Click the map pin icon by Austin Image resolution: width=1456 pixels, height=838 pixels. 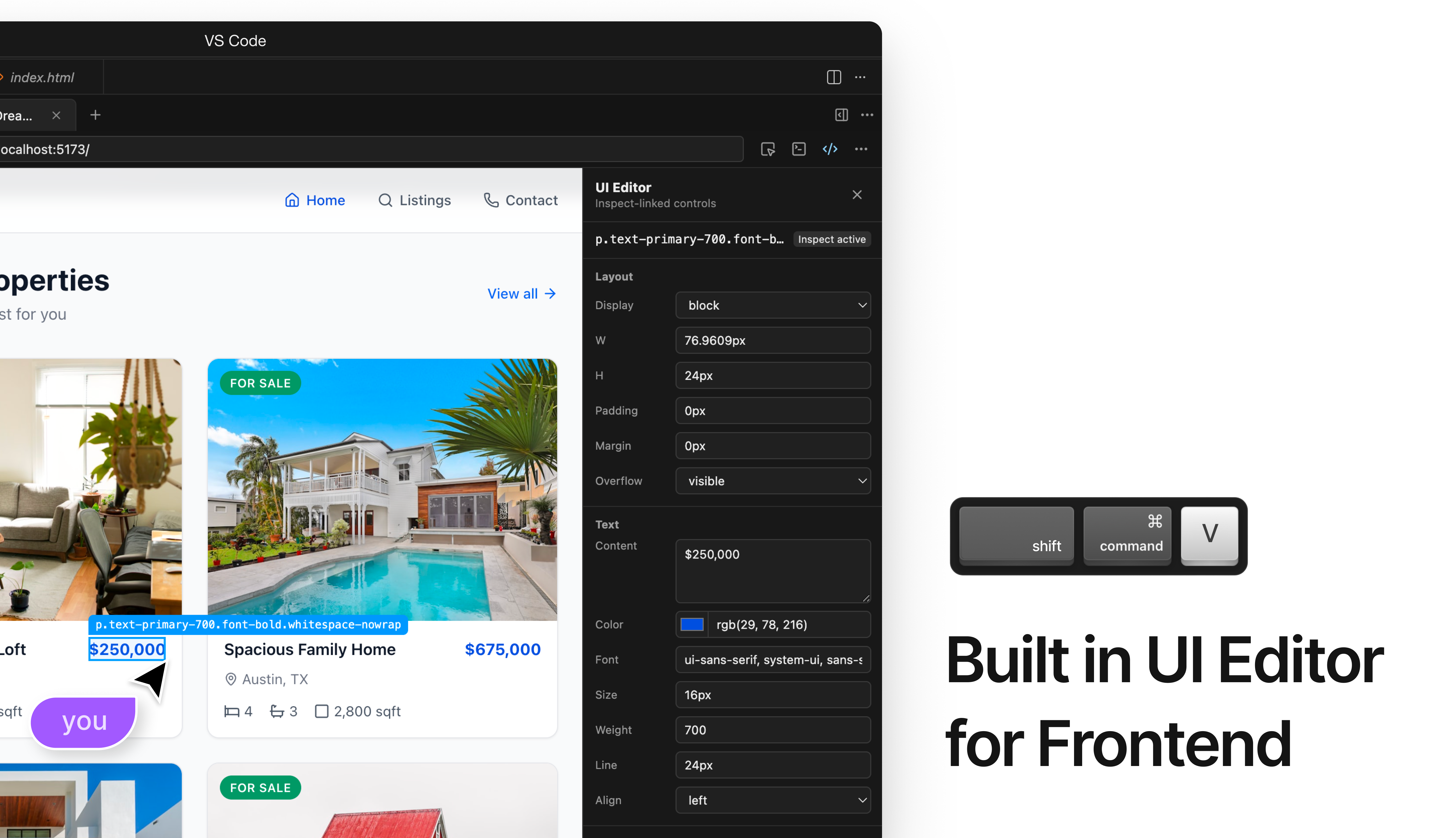click(x=231, y=679)
